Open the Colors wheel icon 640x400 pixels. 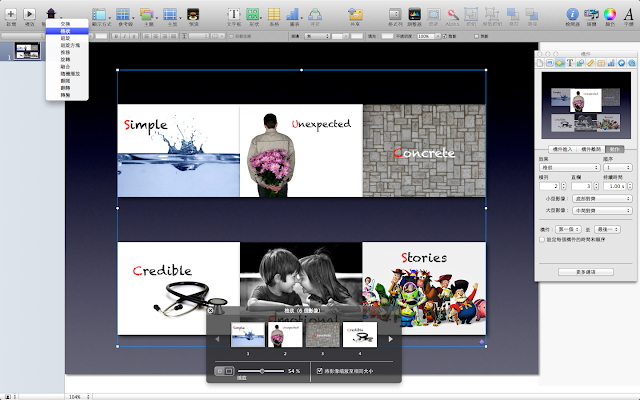[x=610, y=14]
